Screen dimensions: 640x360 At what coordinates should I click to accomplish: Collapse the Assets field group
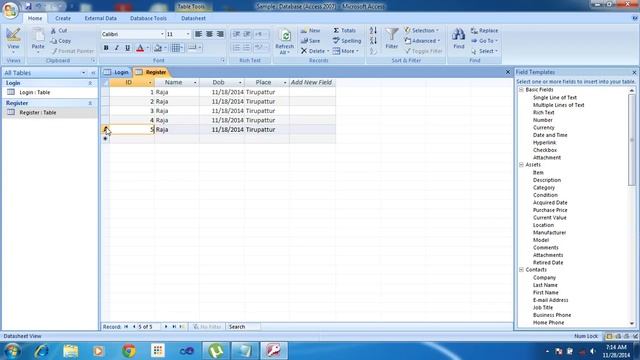[521, 164]
